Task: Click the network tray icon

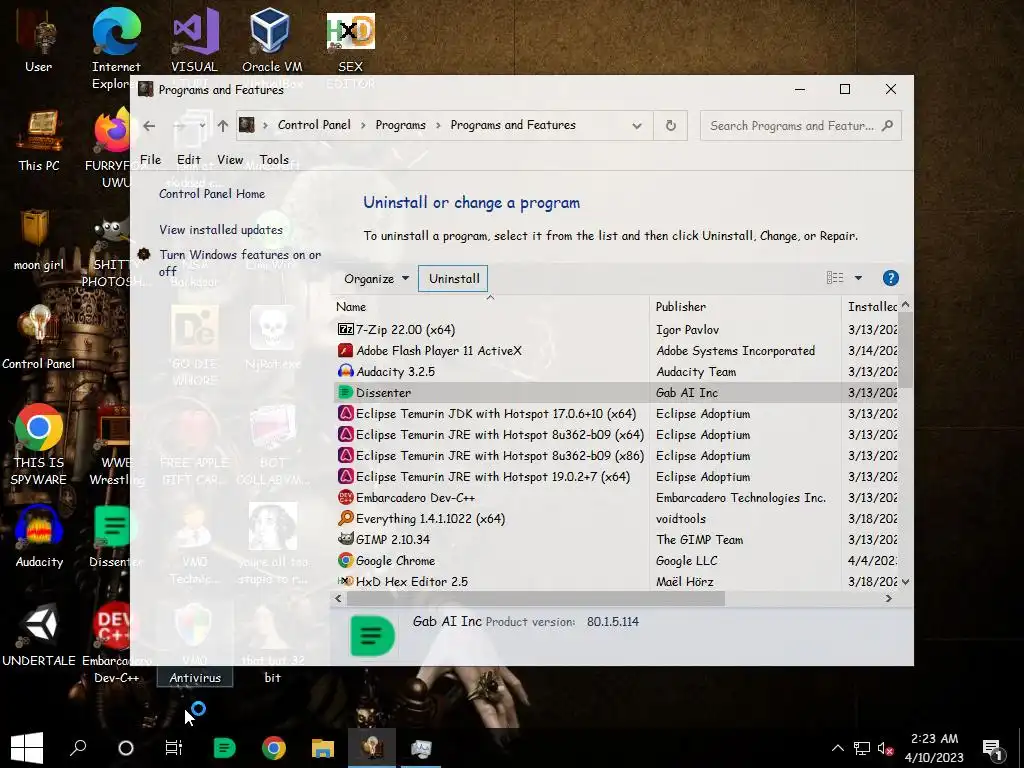Action: tap(861, 748)
